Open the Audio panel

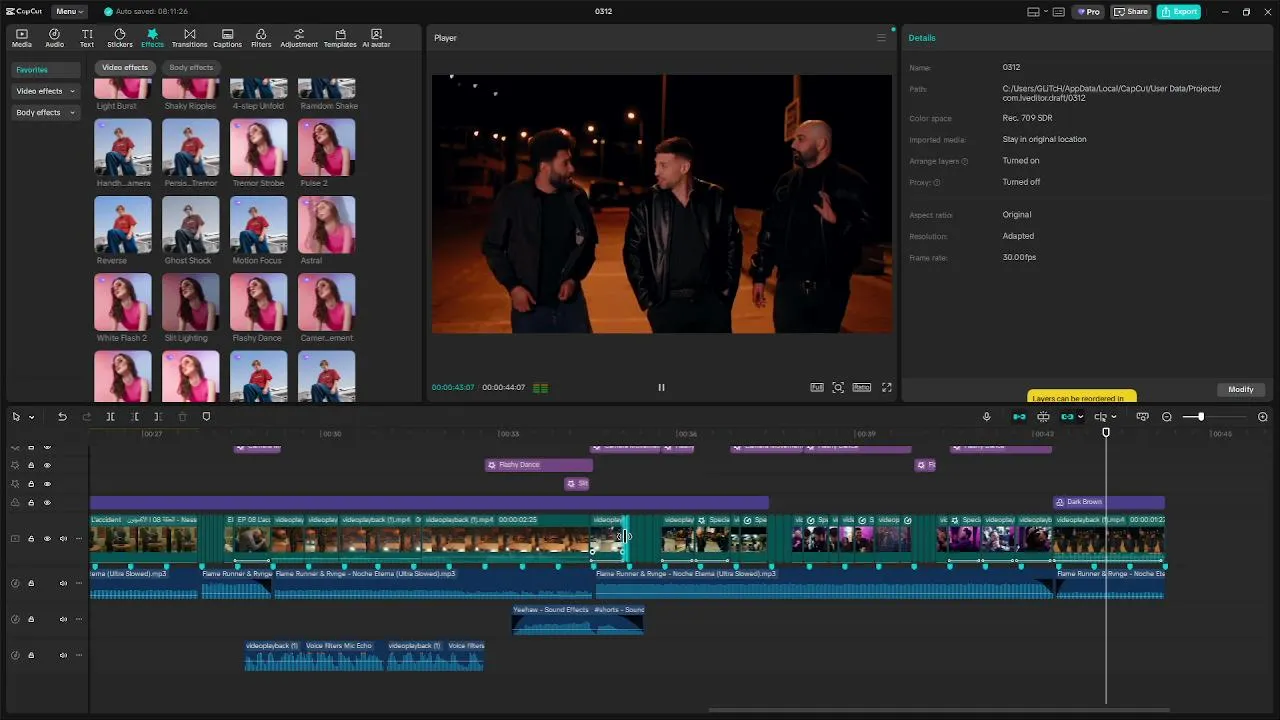(54, 38)
